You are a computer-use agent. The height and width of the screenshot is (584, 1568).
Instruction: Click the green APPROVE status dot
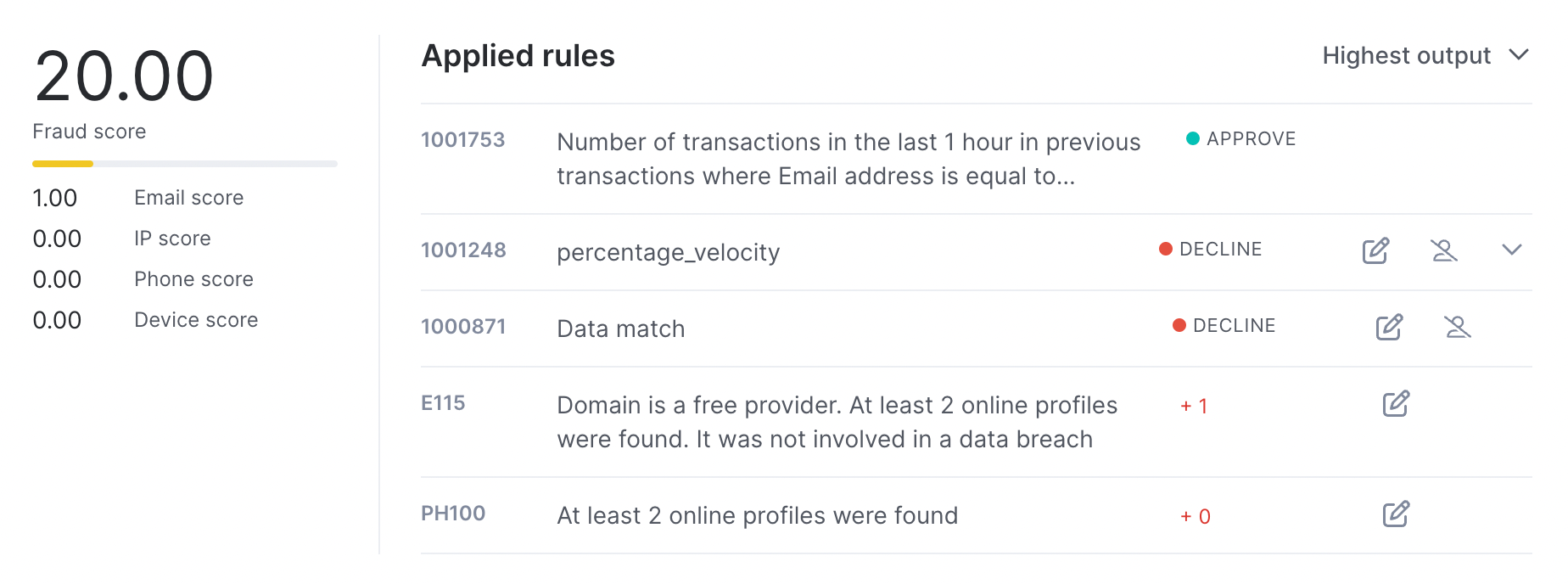coord(1192,138)
